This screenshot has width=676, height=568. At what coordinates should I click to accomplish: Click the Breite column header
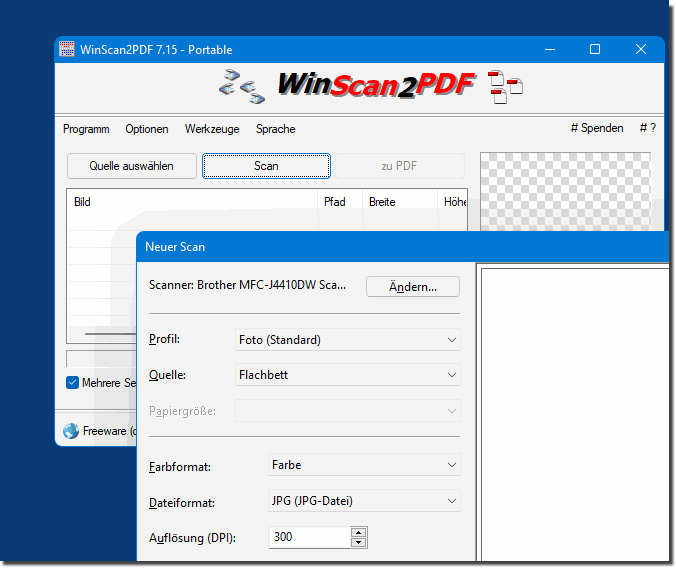click(400, 202)
